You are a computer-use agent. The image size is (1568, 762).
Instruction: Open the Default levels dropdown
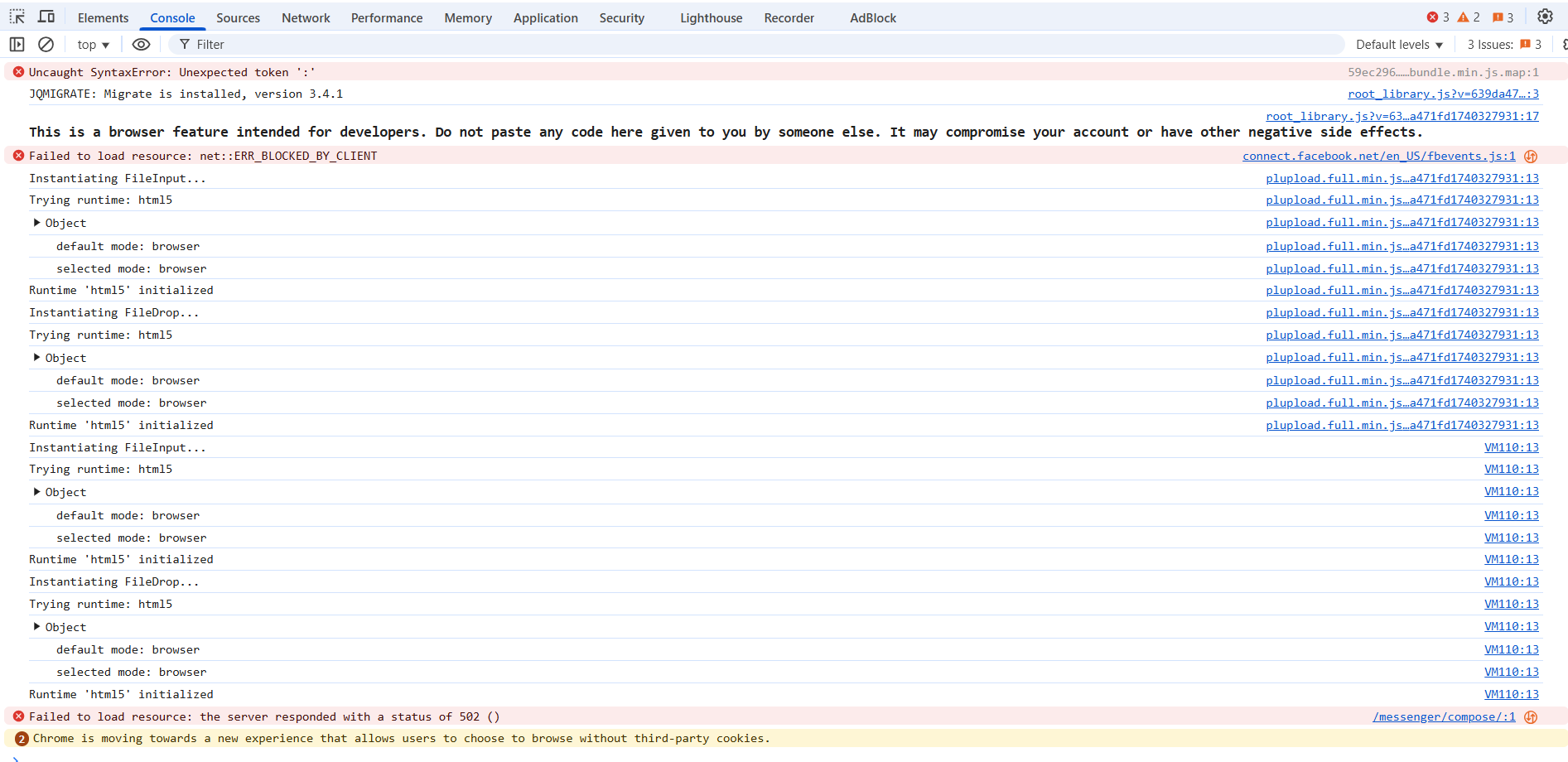1399,45
